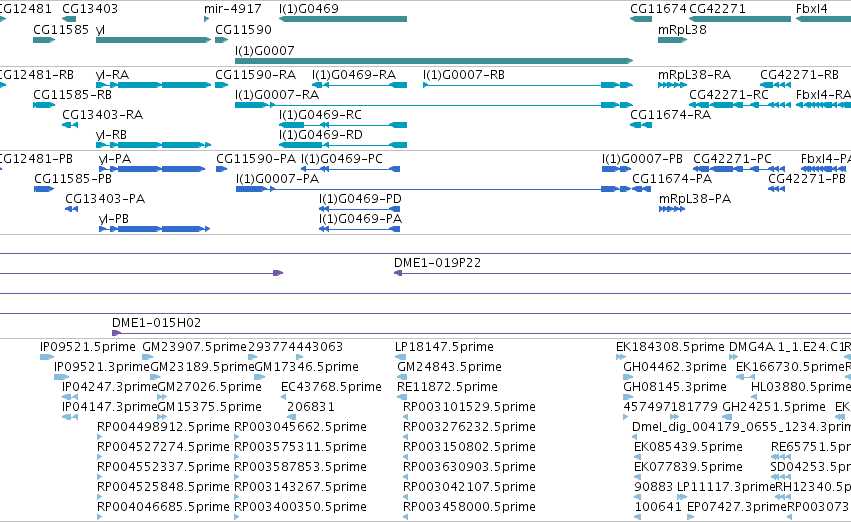Click protein l(1)G0469-PD label
This screenshot has width=851, height=522.
(360, 199)
